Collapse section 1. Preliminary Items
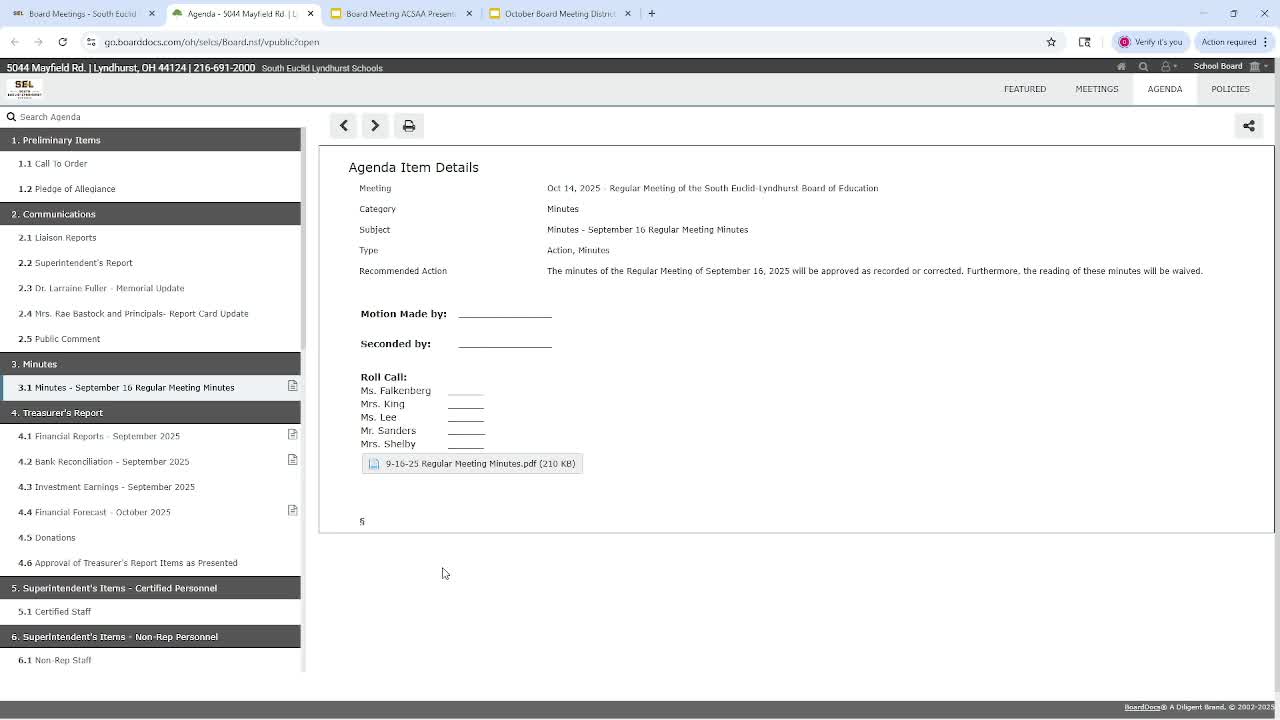The width and height of the screenshot is (1280, 720). (150, 140)
